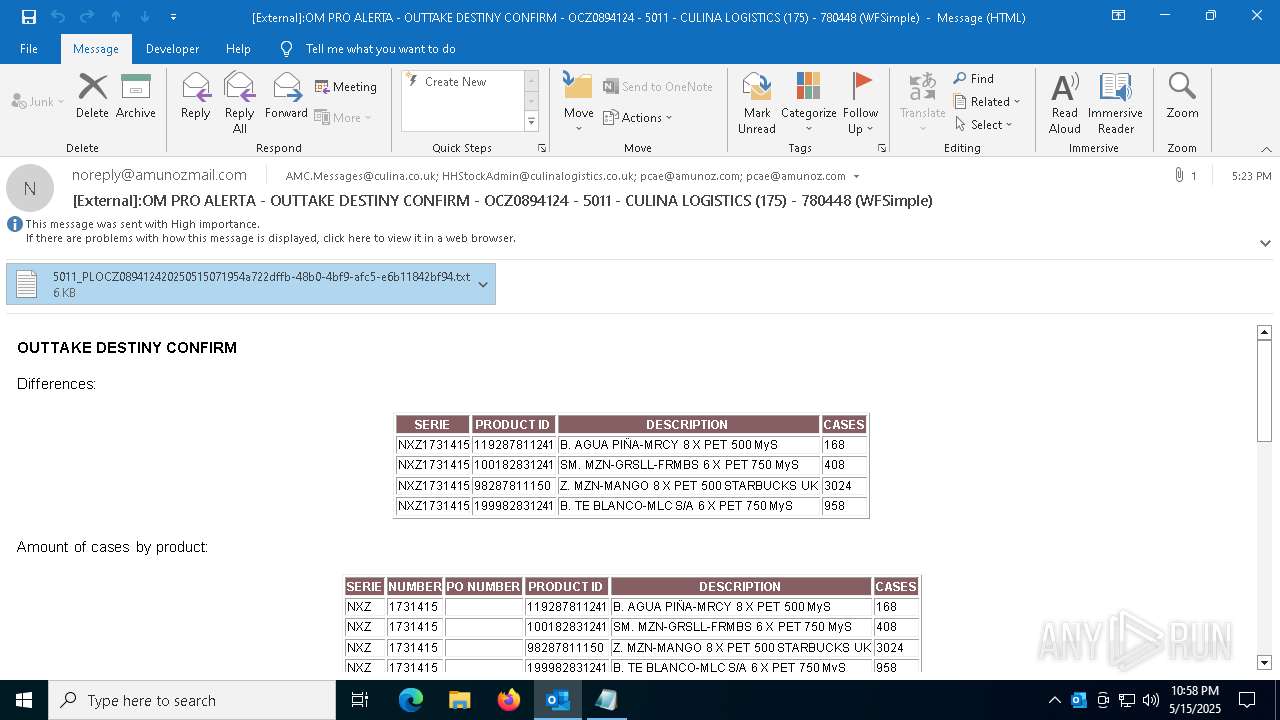Open Ribbon Display Options in title bar

1118,16
